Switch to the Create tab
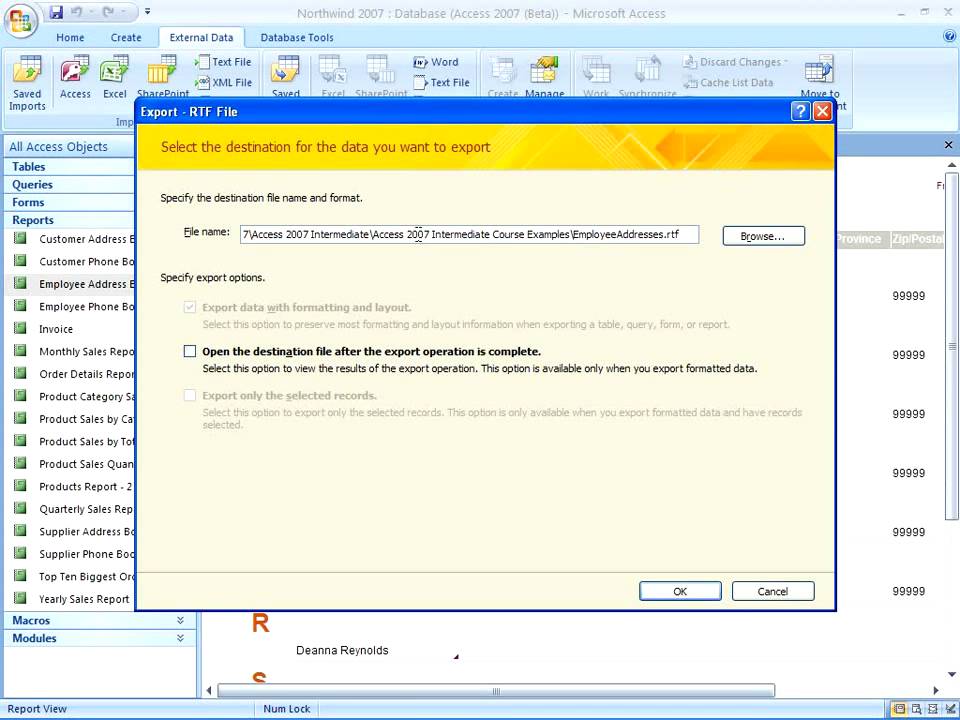960x720 pixels. (x=126, y=37)
